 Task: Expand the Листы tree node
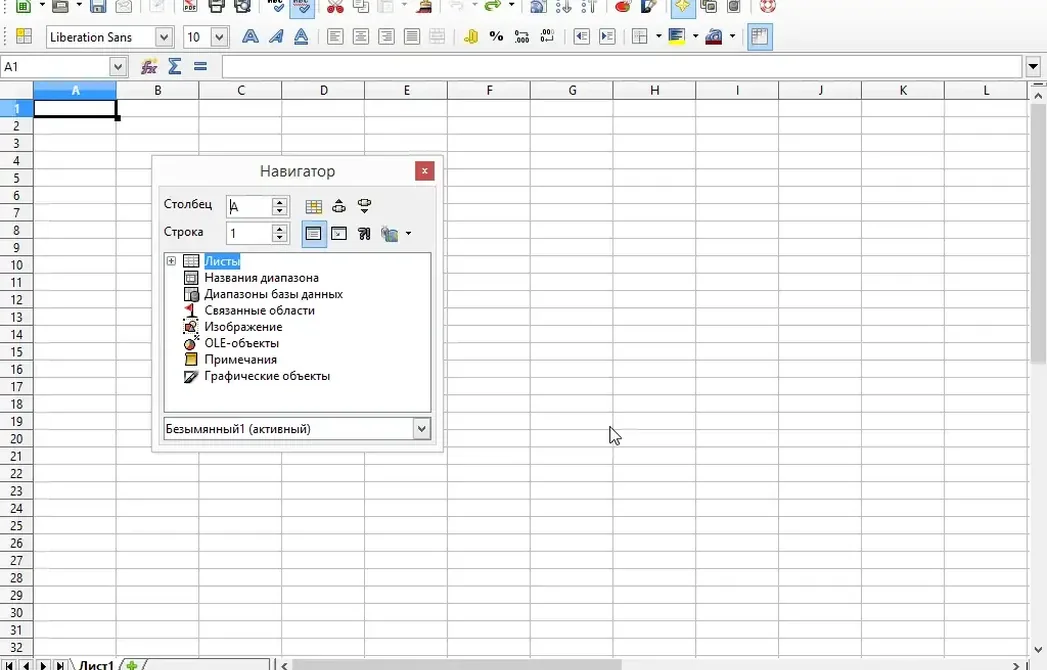pyautogui.click(x=172, y=261)
